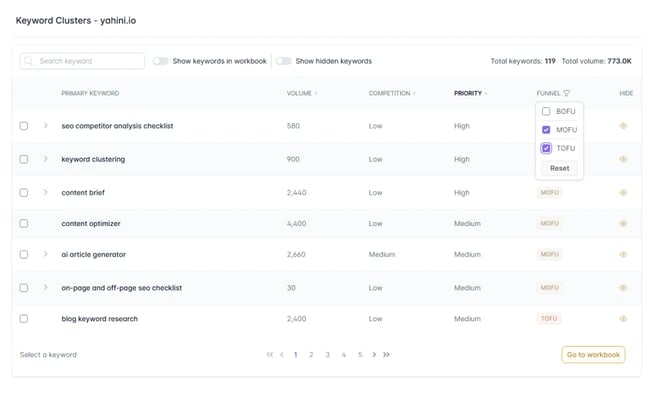
Task: Select the content brief row checkbox
Action: point(24,192)
